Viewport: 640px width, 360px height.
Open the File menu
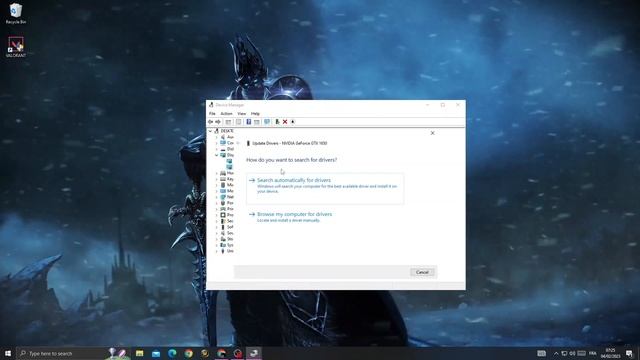212,113
